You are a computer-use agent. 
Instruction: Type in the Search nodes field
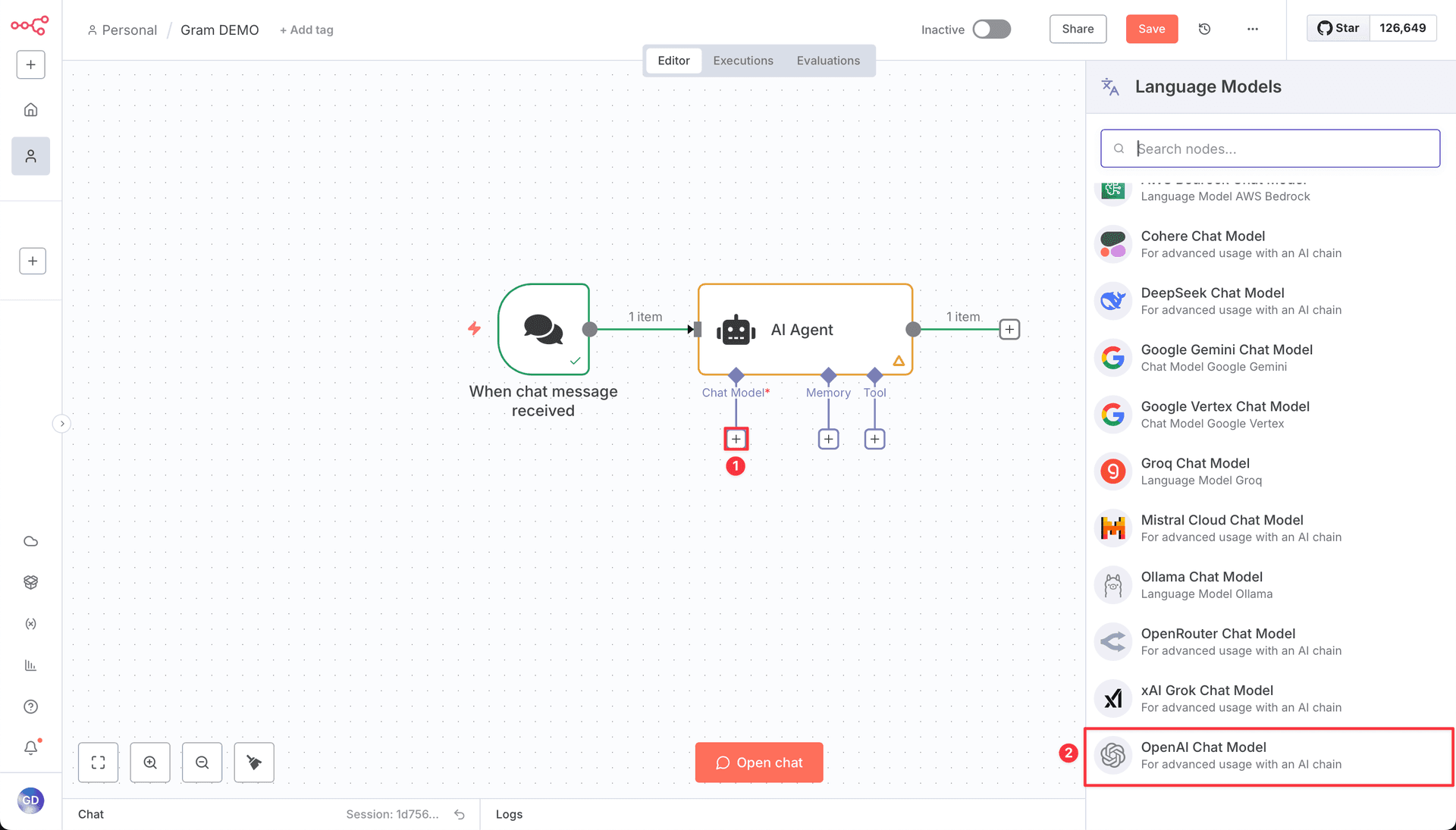1269,149
